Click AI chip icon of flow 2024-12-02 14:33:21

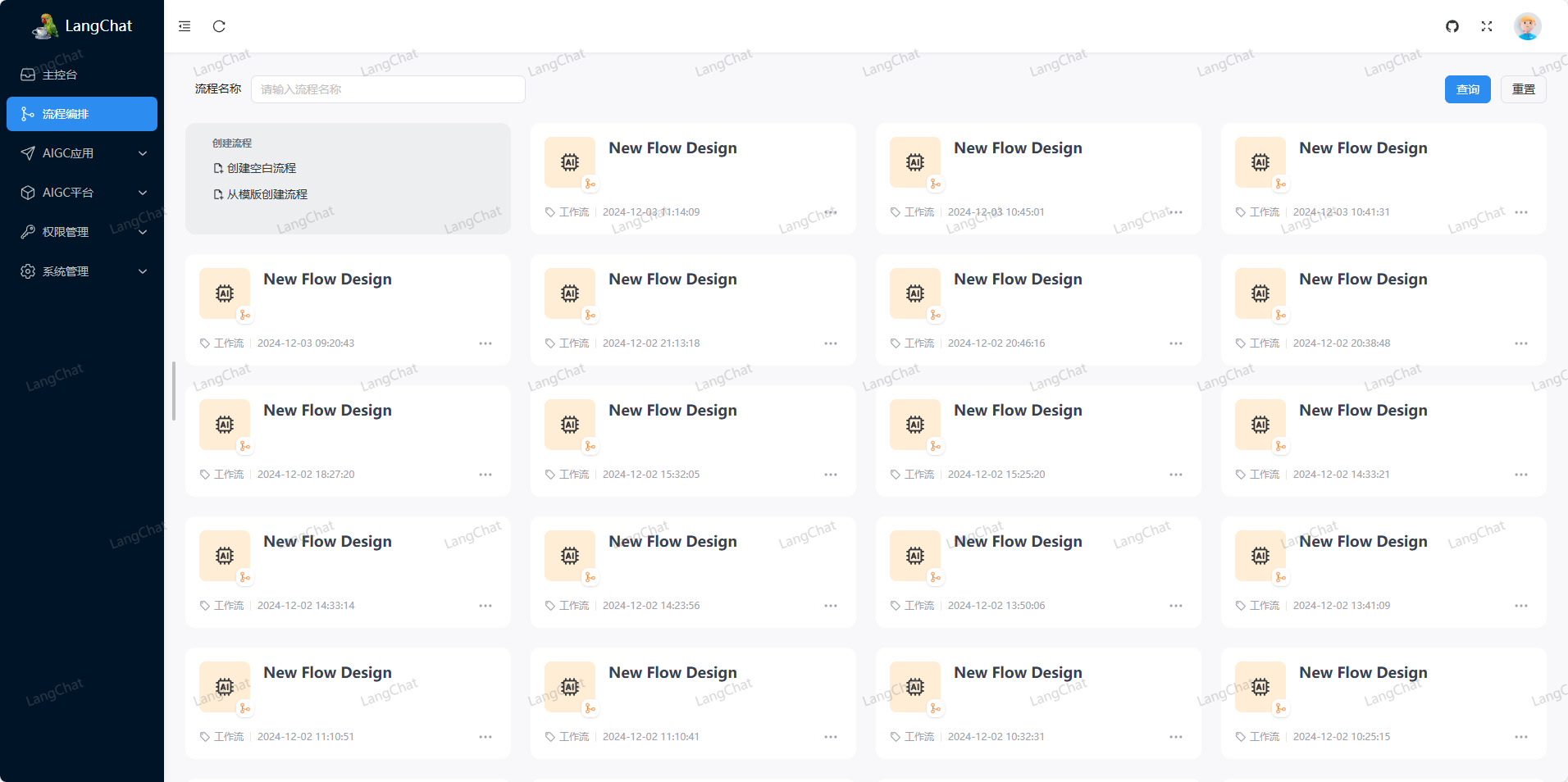pos(1260,425)
